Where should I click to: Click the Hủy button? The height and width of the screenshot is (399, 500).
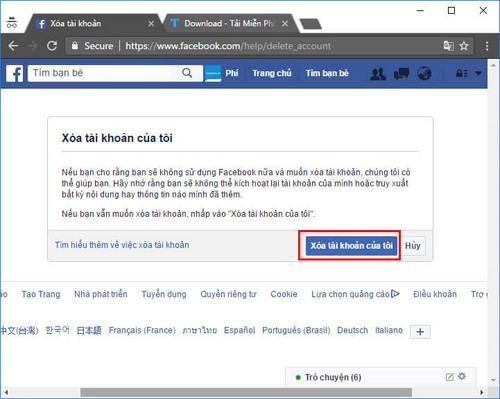click(x=413, y=246)
